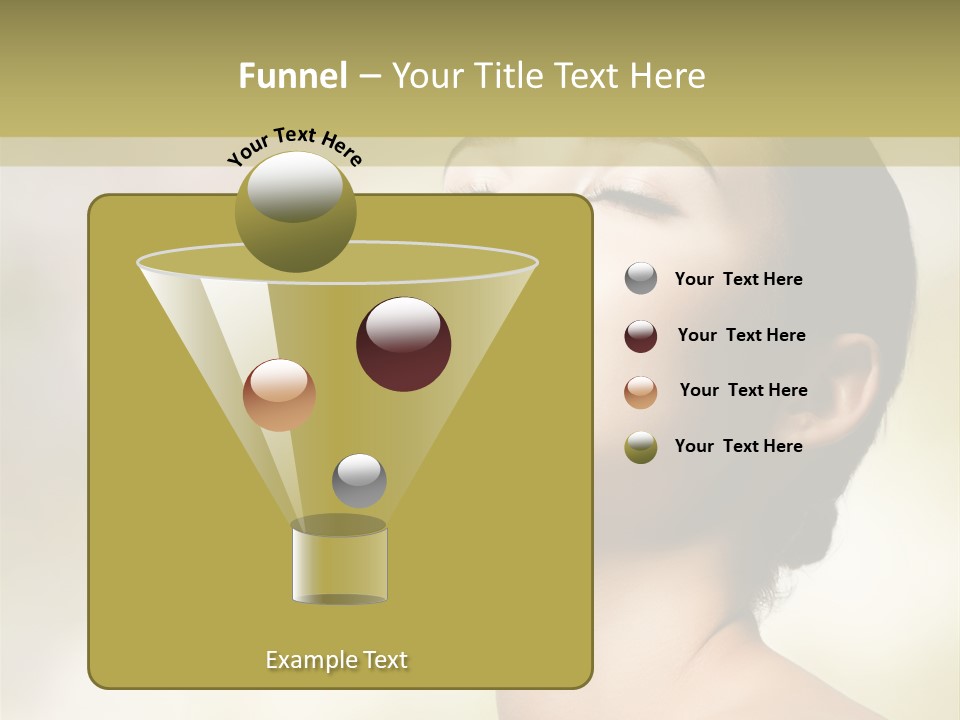
Task: Click the gray legend sphere bullet
Action: click(640, 279)
